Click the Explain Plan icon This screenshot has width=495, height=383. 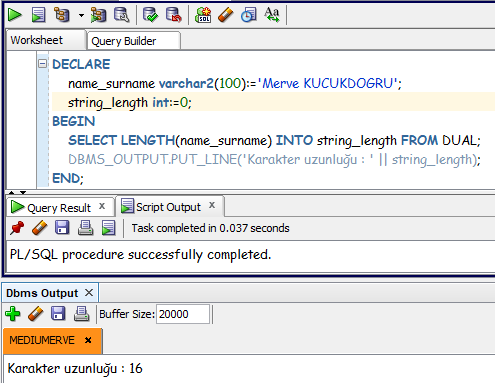62,15
